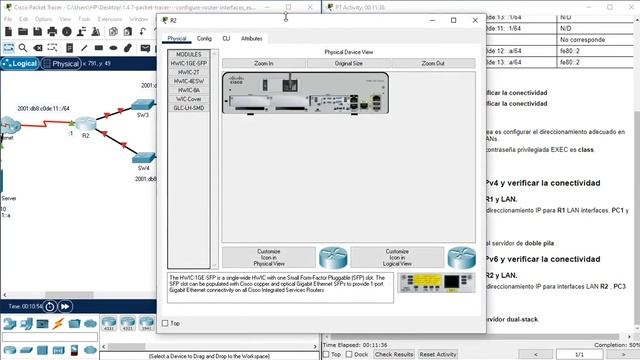This screenshot has width=640, height=360.
Task: Choose Network Devices category icon
Action: pyautogui.click(x=10, y=324)
